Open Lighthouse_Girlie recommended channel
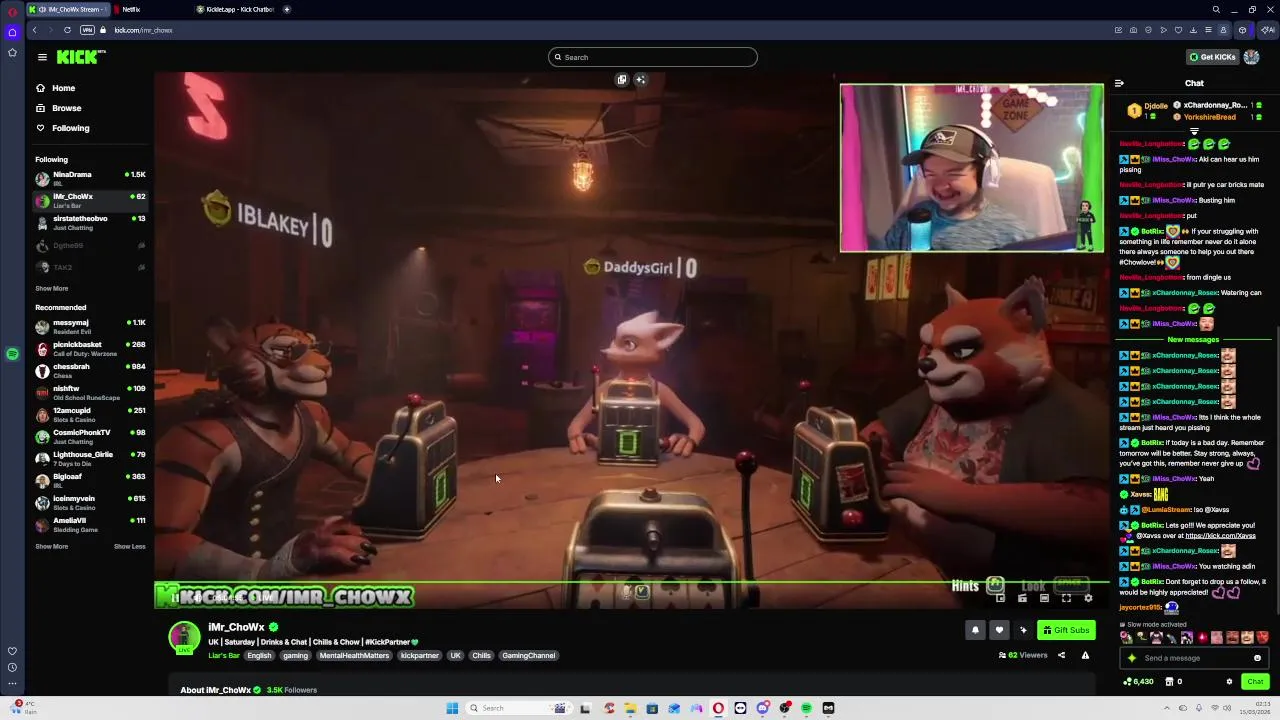This screenshot has width=1280, height=720. point(90,458)
